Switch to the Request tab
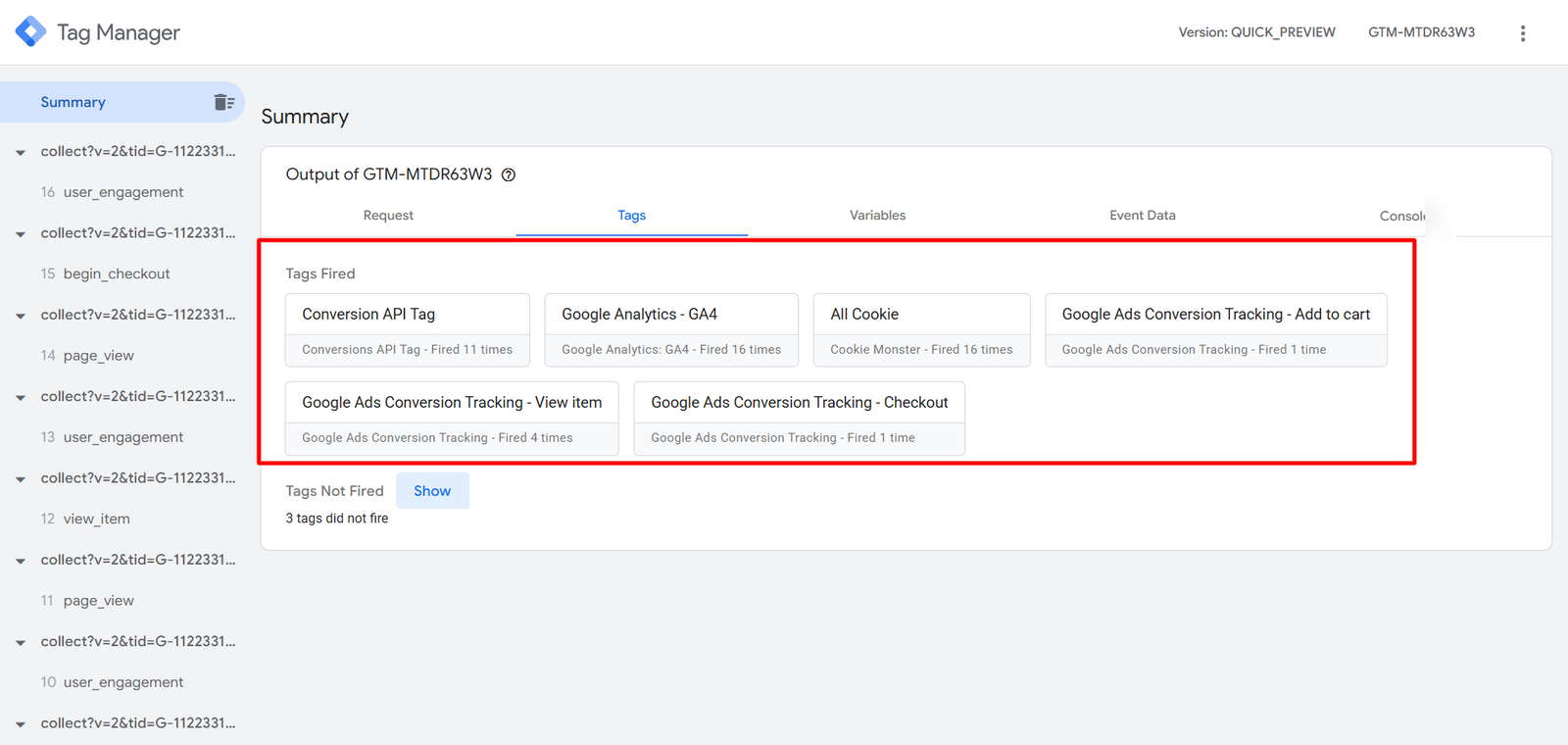Viewport: 1568px width, 745px height. coord(388,216)
